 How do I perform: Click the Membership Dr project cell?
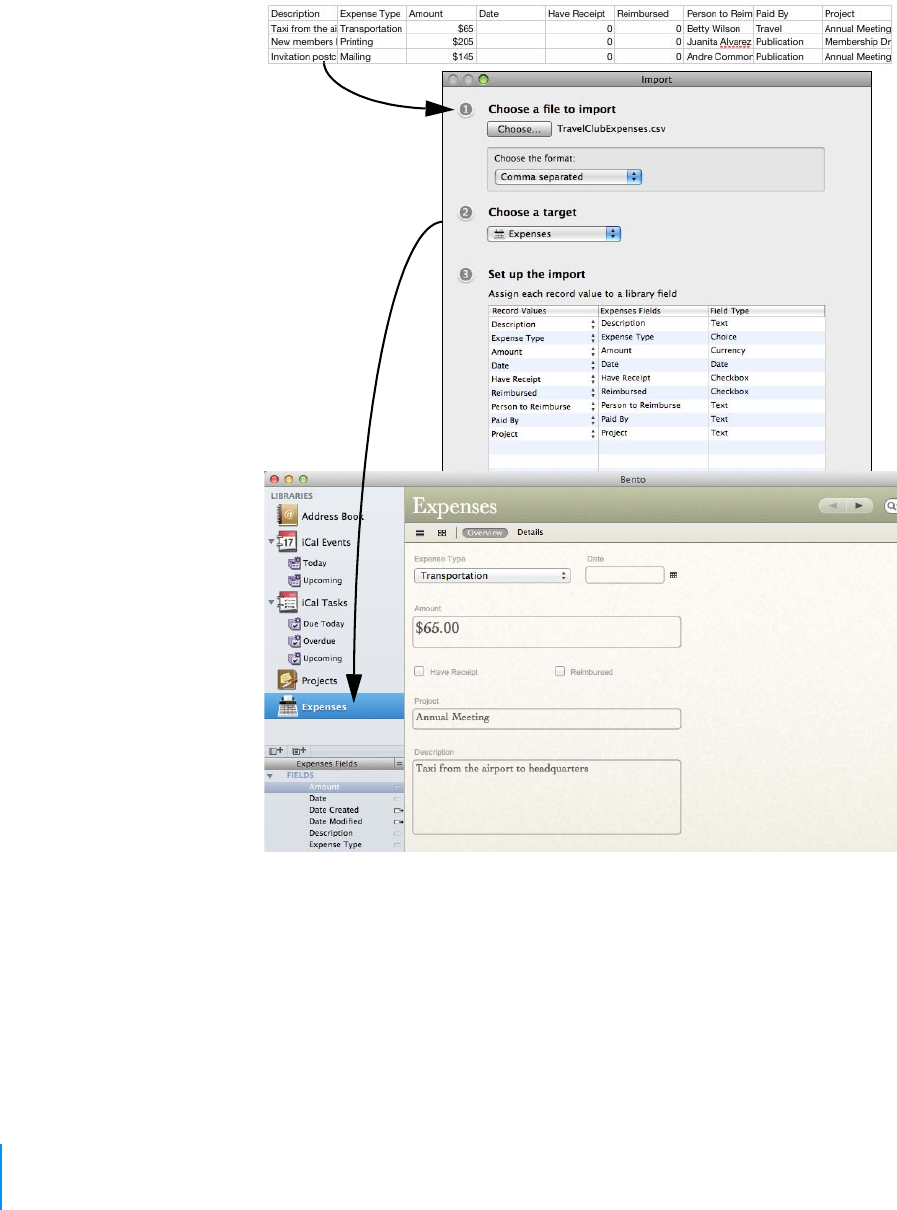coord(856,43)
